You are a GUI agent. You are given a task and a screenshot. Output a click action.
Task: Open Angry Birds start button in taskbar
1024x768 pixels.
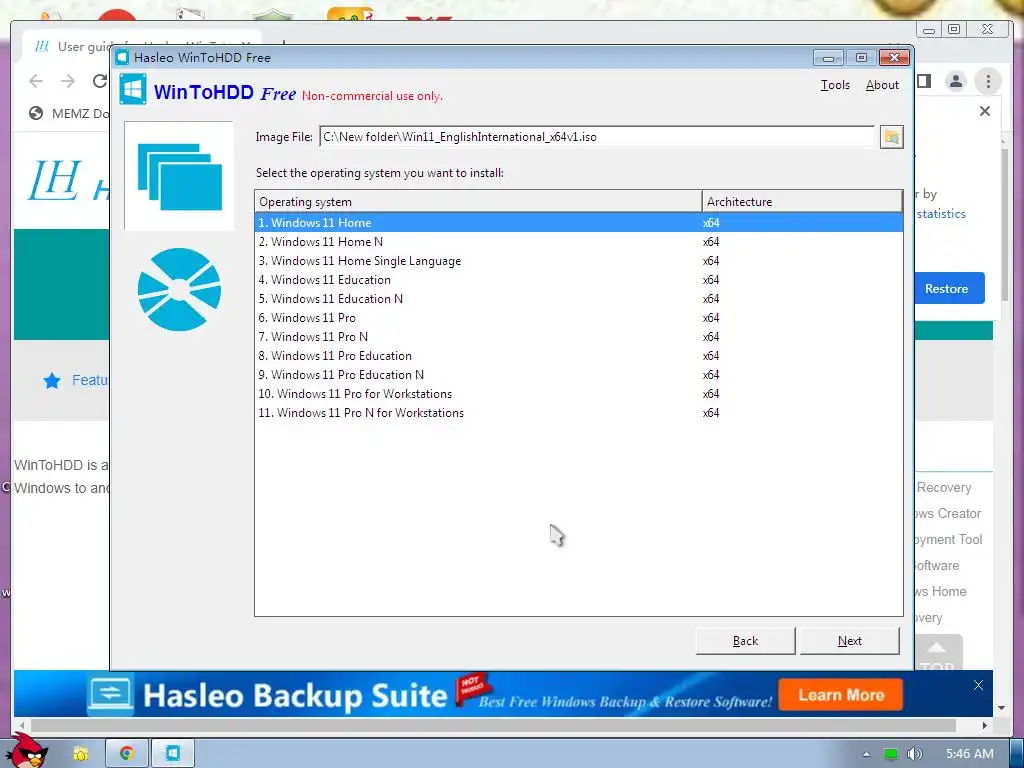(x=26, y=751)
